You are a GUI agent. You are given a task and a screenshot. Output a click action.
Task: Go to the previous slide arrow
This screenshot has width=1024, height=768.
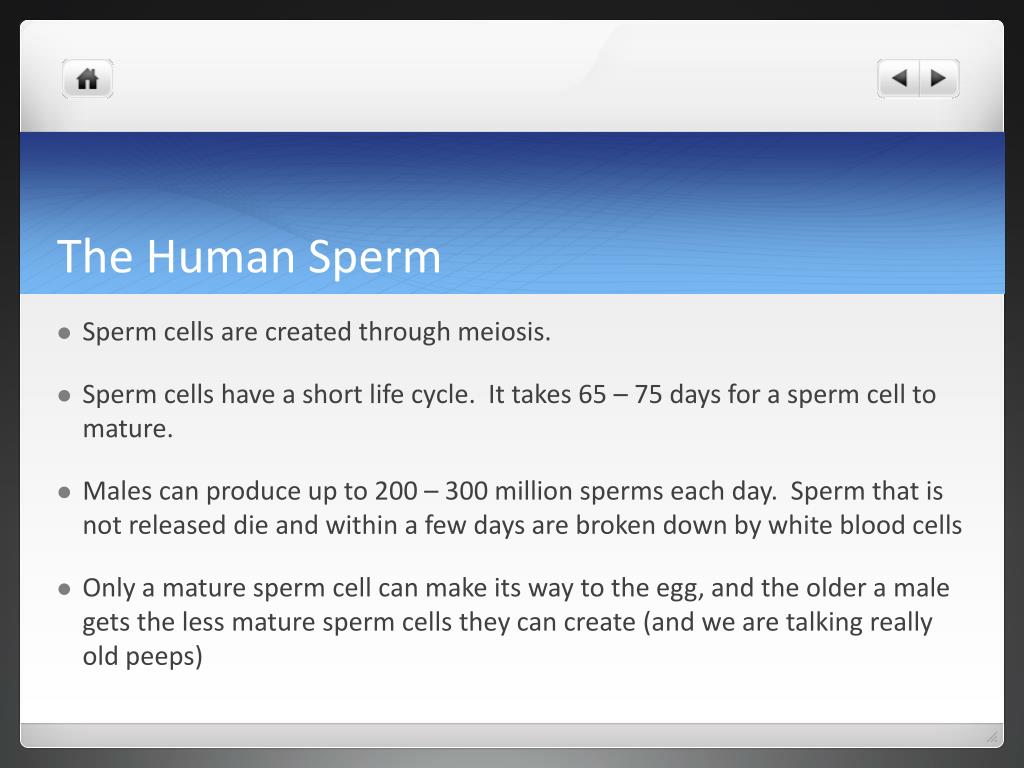point(899,79)
